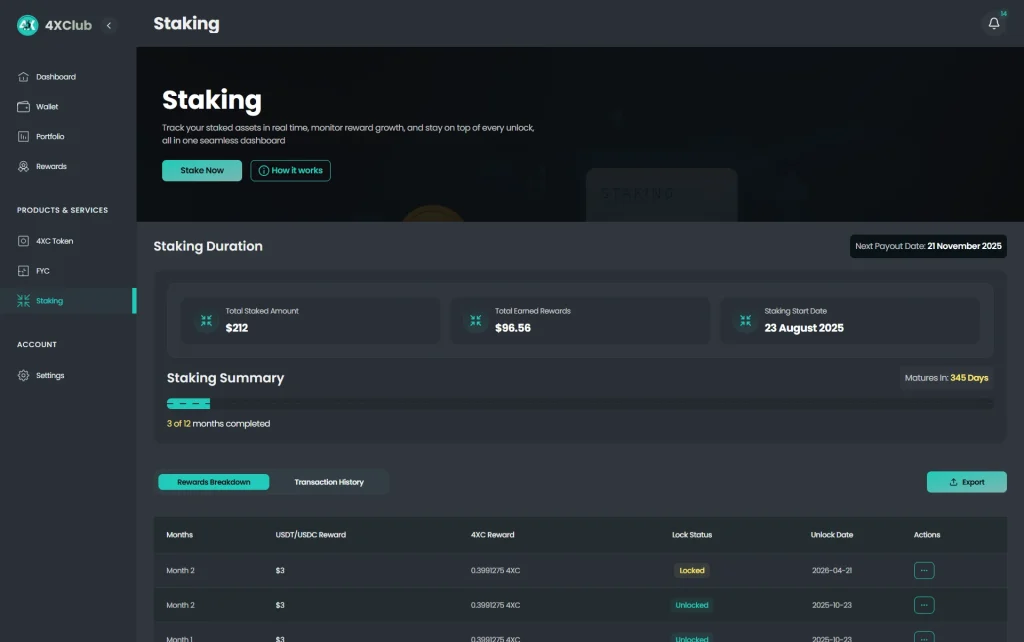1024x642 pixels.
Task: Go to Dashboard in the sidebar
Action: click(55, 77)
